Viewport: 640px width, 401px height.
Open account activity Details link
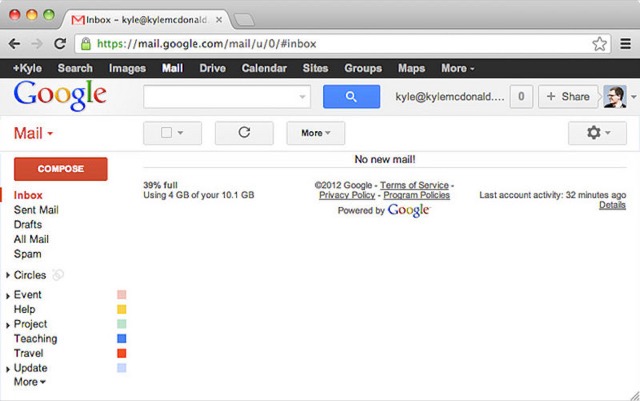tap(612, 205)
